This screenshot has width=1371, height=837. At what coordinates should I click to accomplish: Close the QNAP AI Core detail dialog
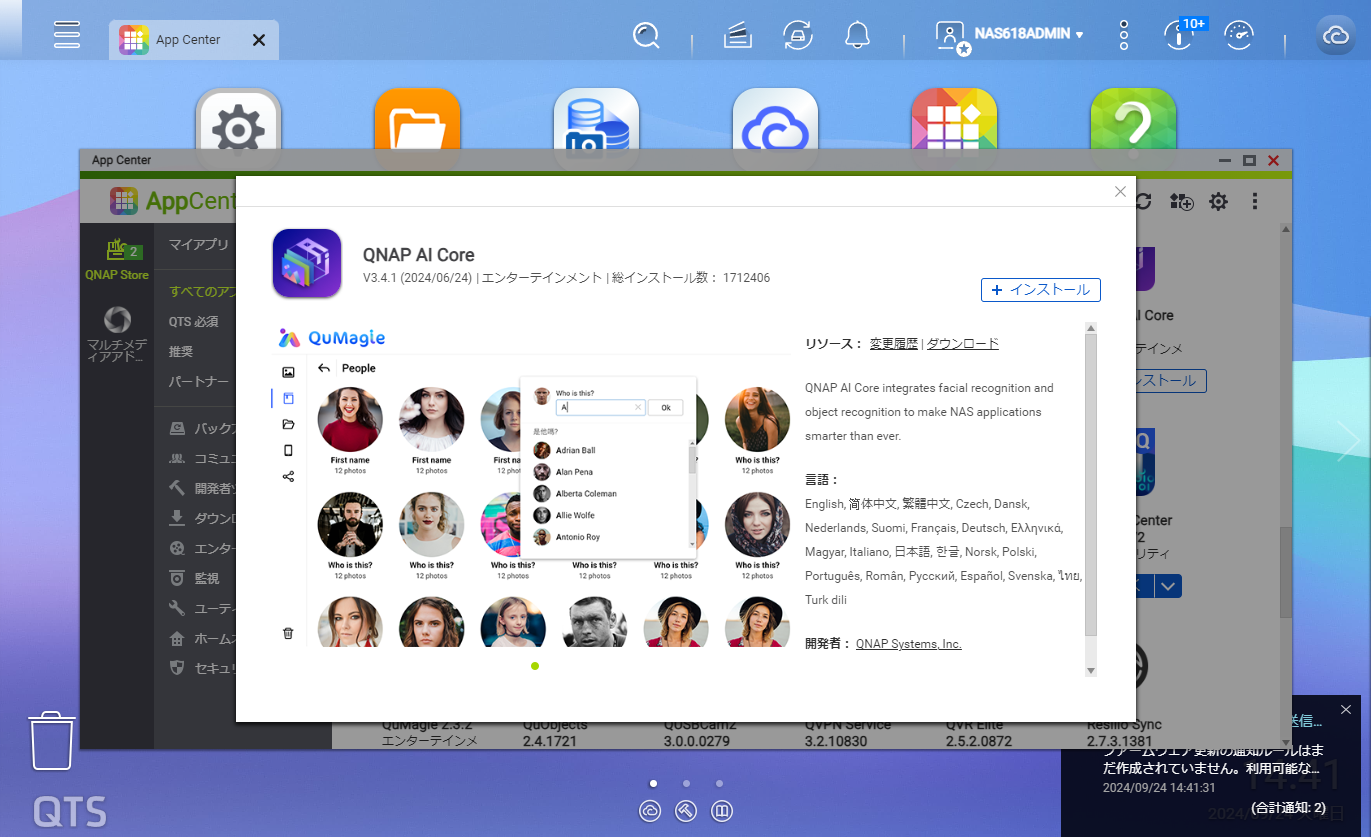[1120, 192]
